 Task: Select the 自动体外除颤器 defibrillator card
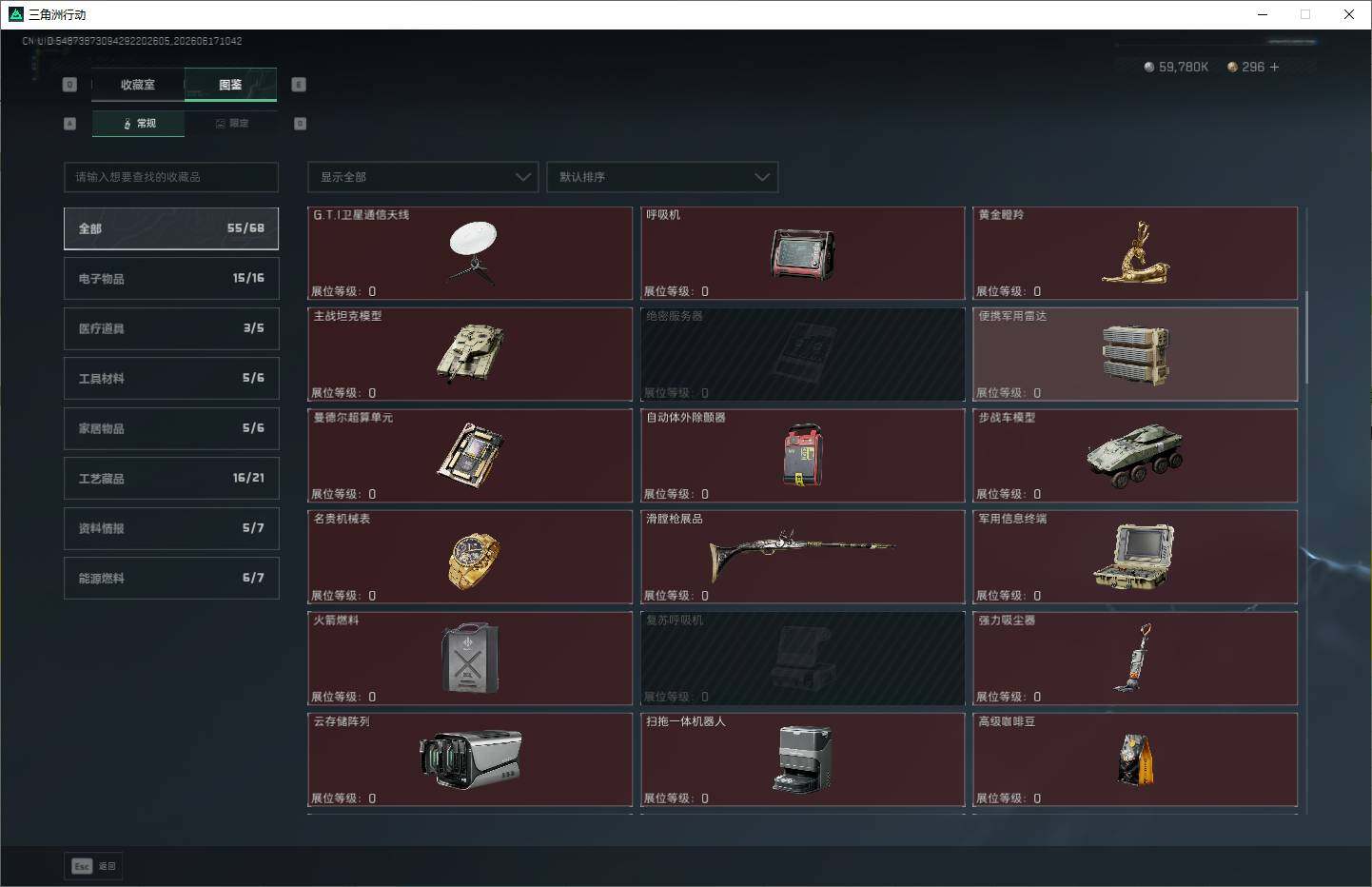(x=803, y=456)
